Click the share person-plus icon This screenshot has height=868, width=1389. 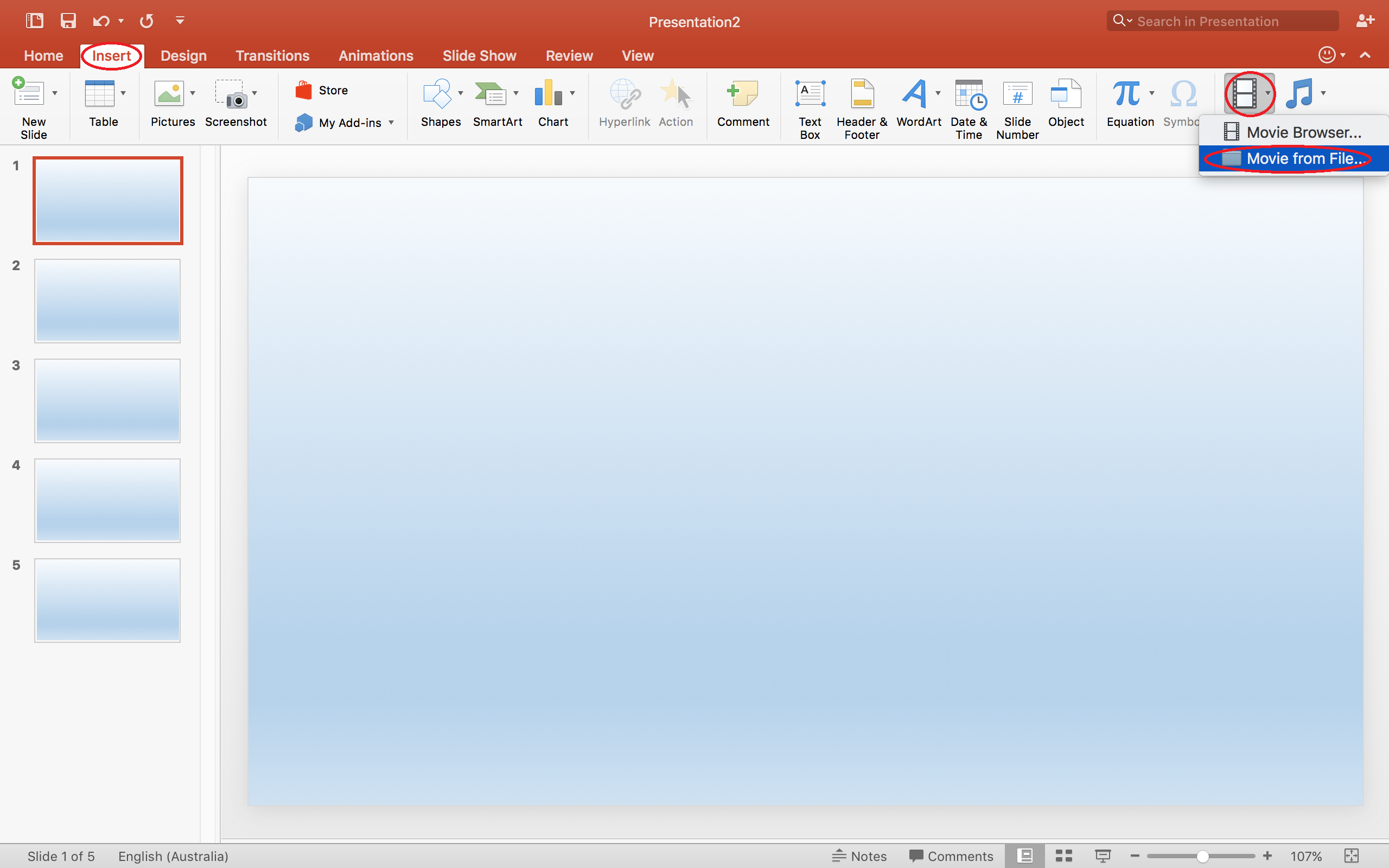click(x=1365, y=21)
